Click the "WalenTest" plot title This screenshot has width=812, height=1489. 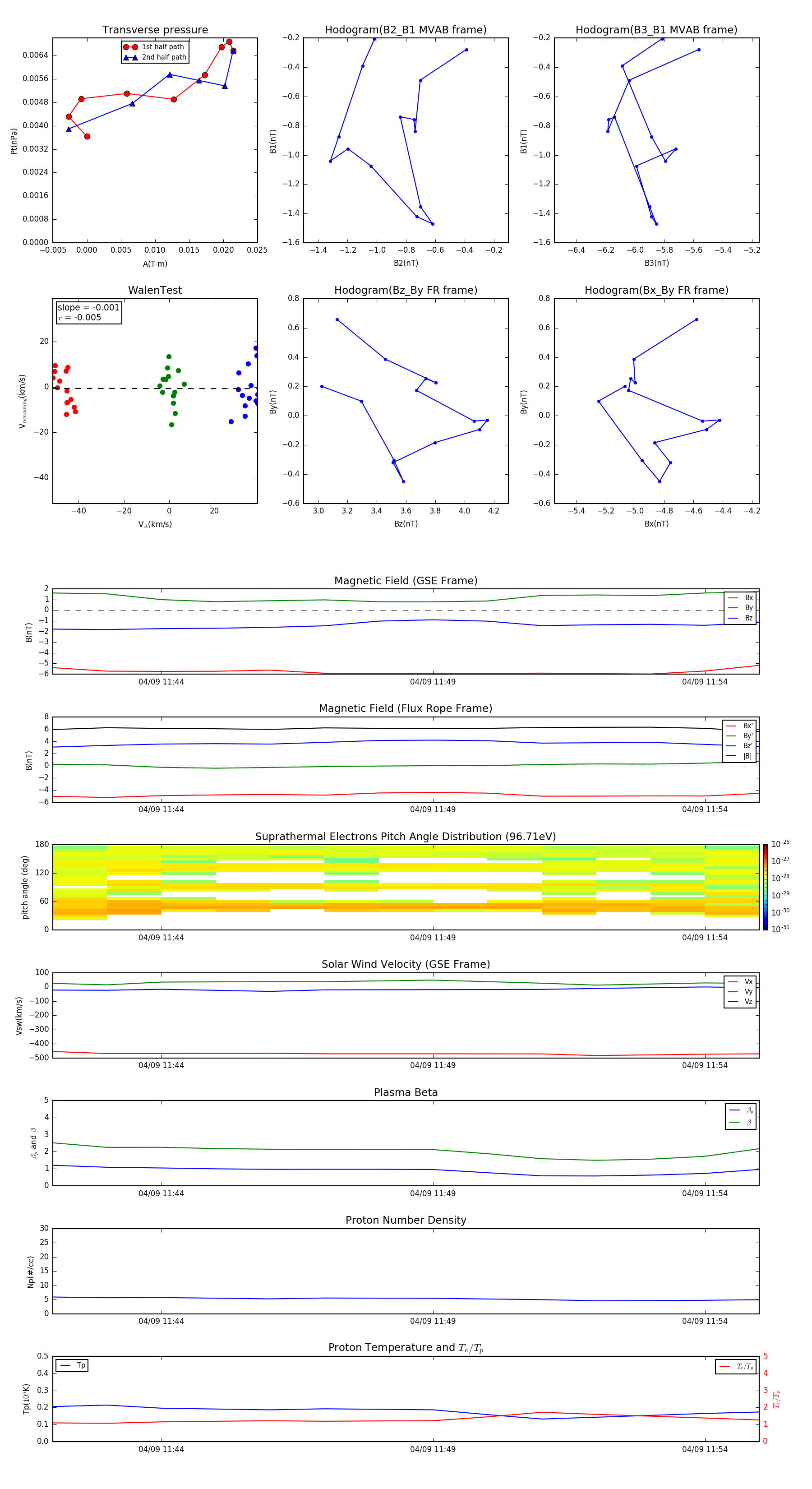[155, 290]
